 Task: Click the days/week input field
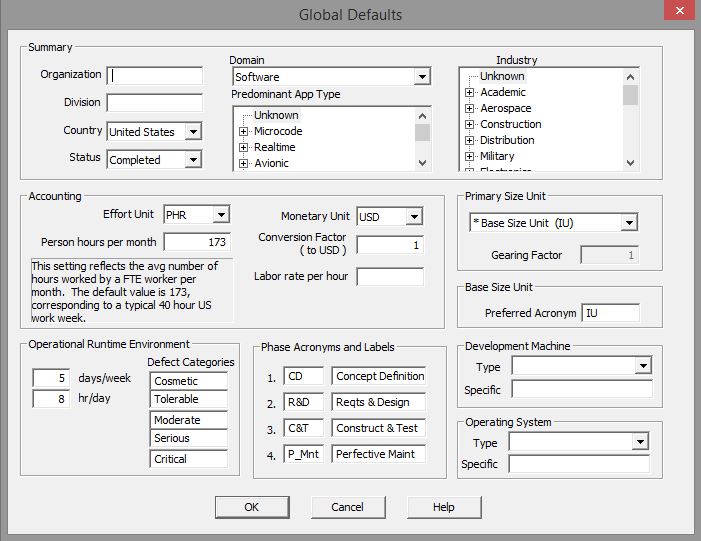pos(51,378)
